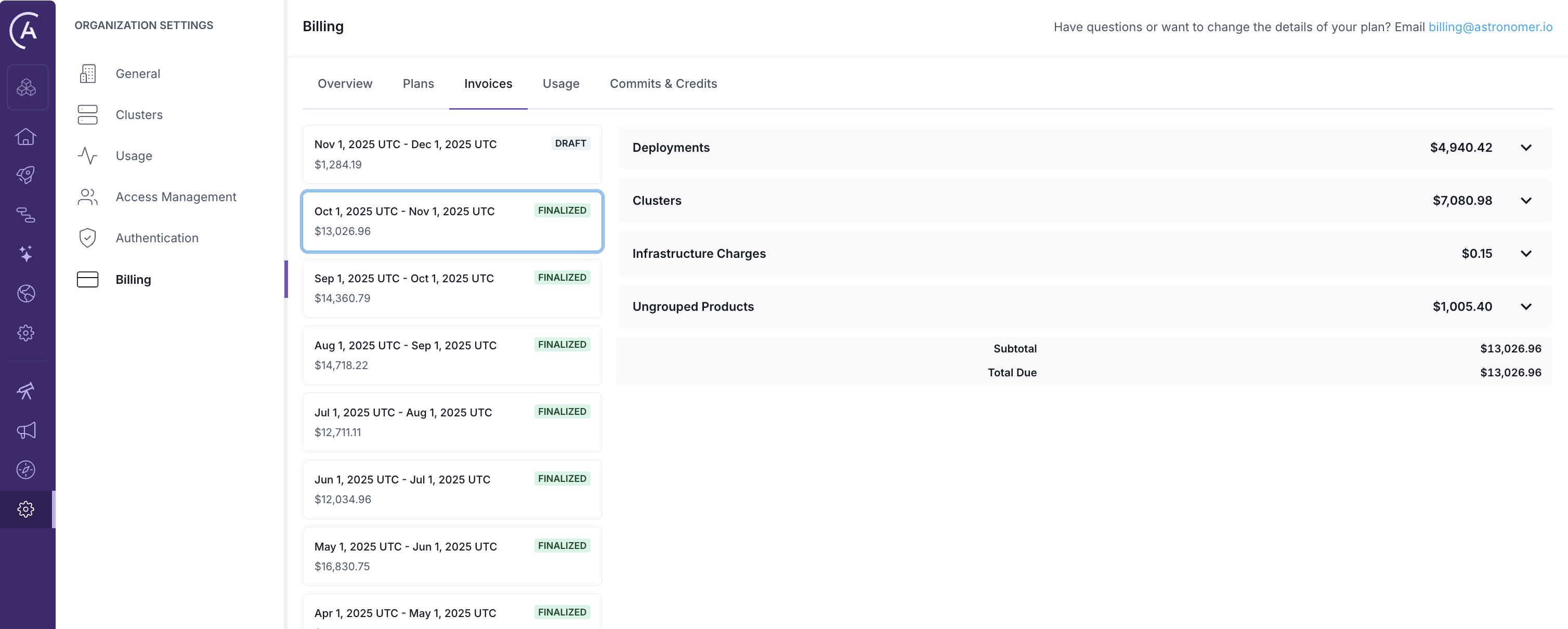This screenshot has height=629, width=1568.
Task: Expand the Deployments cost breakdown
Action: (x=1526, y=147)
